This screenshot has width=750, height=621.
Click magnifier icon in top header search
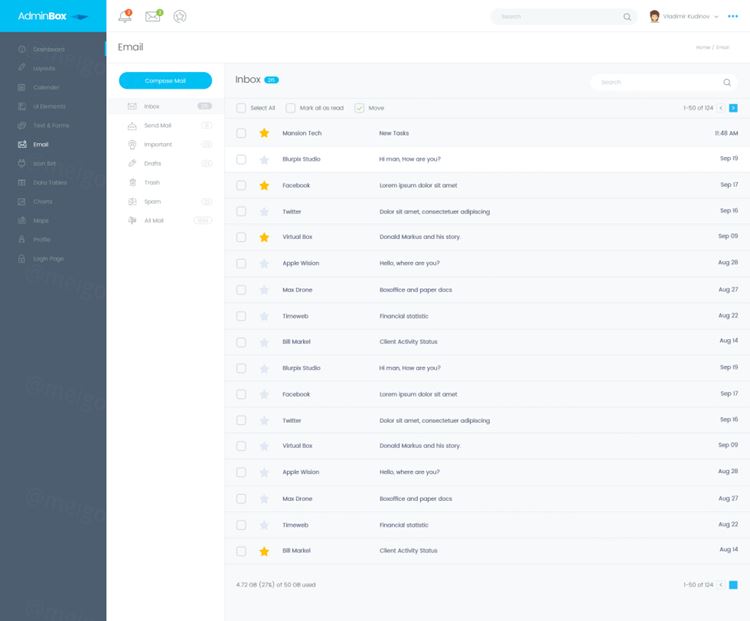(627, 17)
